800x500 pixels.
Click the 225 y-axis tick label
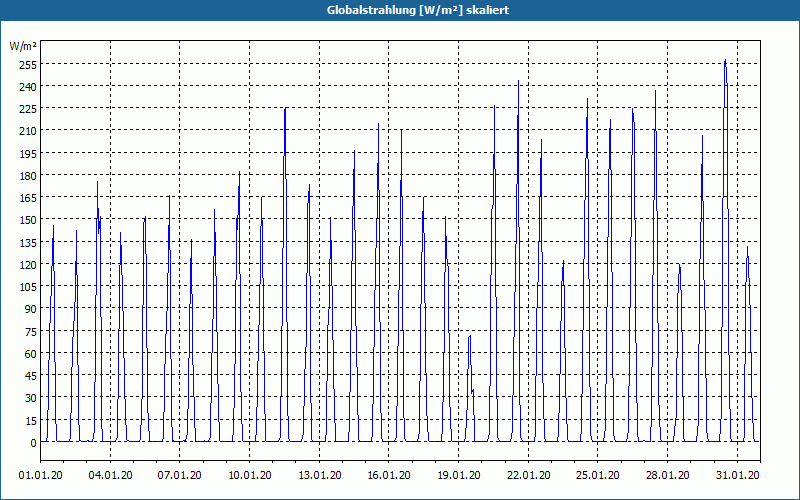(x=28, y=109)
